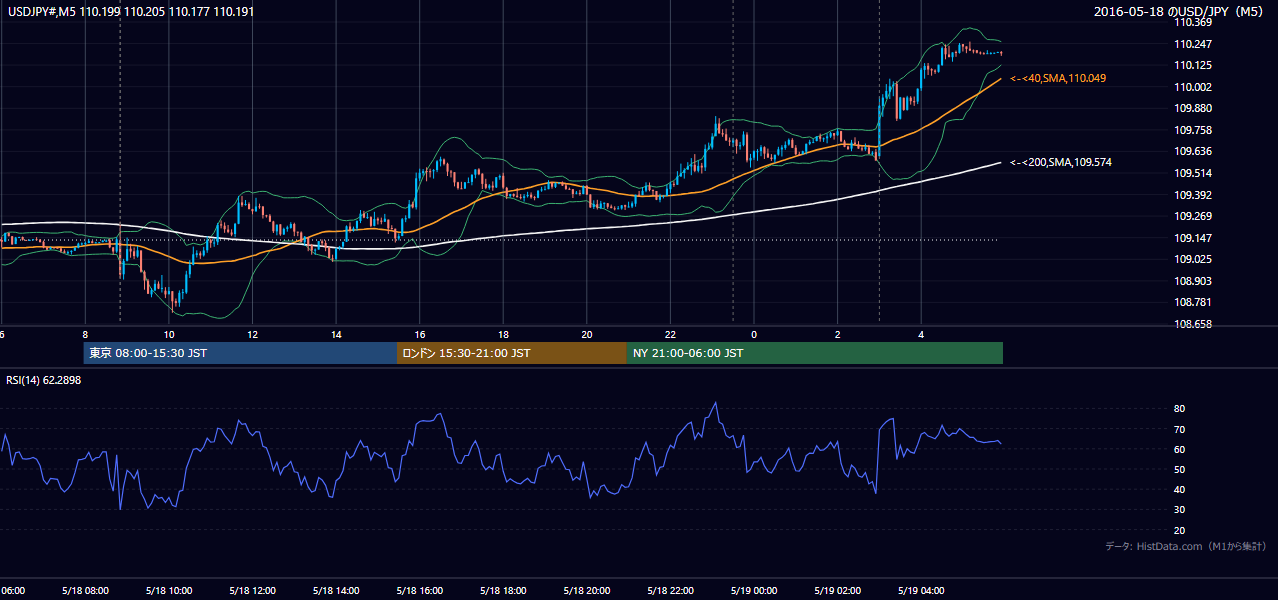This screenshot has height=600, width=1278.
Task: Select the 東京 08:00-15:30 JST session bar
Action: 241,353
